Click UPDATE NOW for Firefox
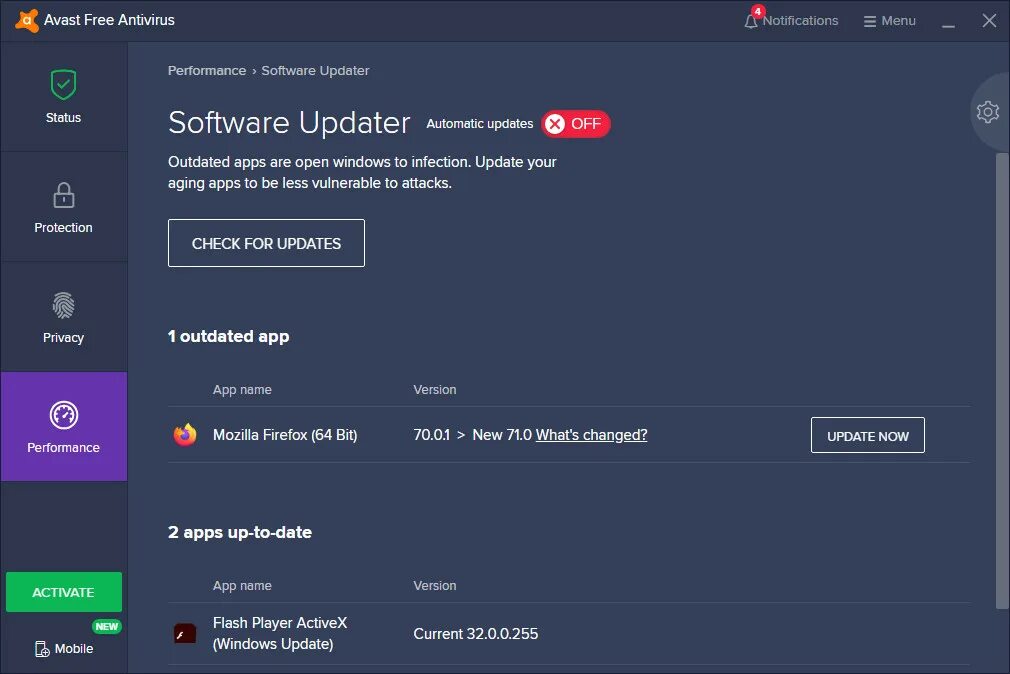The width and height of the screenshot is (1010, 674). (868, 435)
